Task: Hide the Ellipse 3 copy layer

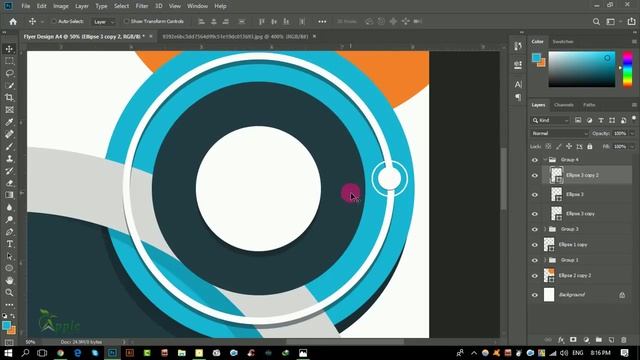Action: tap(535, 214)
